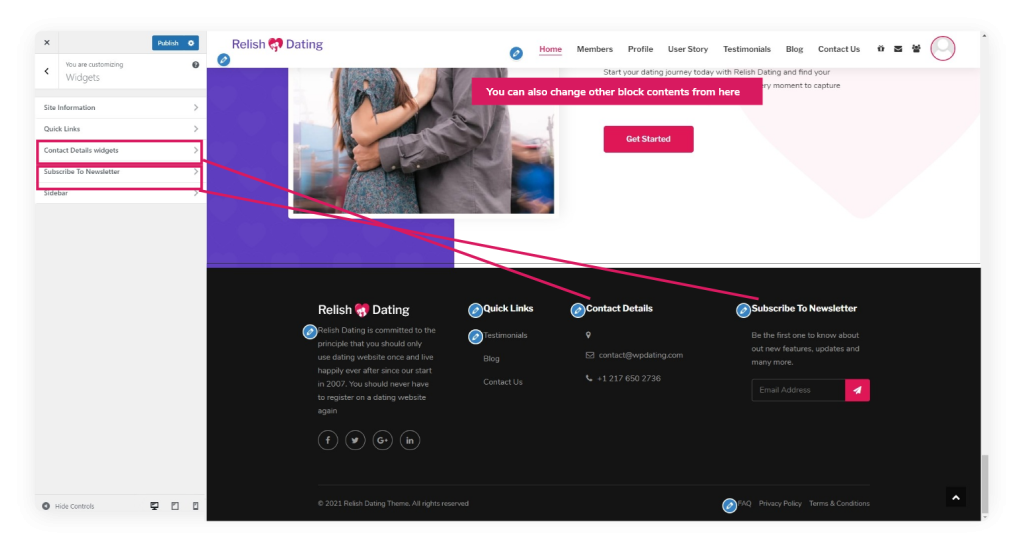Open the Google Plus social icon
This screenshot has width=1024, height=550.
click(383, 440)
